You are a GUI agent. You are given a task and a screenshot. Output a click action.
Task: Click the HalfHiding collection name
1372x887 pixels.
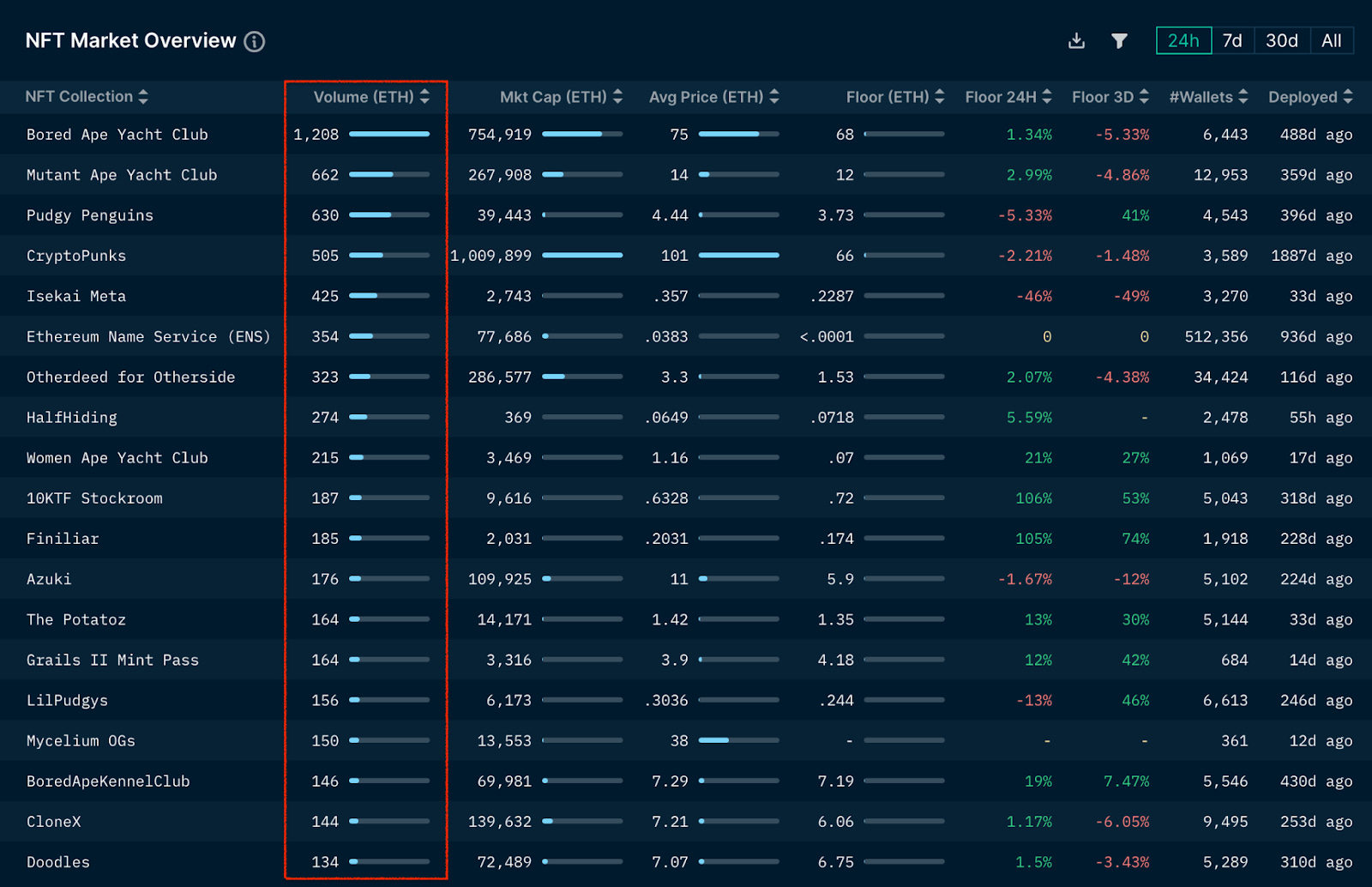[72, 418]
